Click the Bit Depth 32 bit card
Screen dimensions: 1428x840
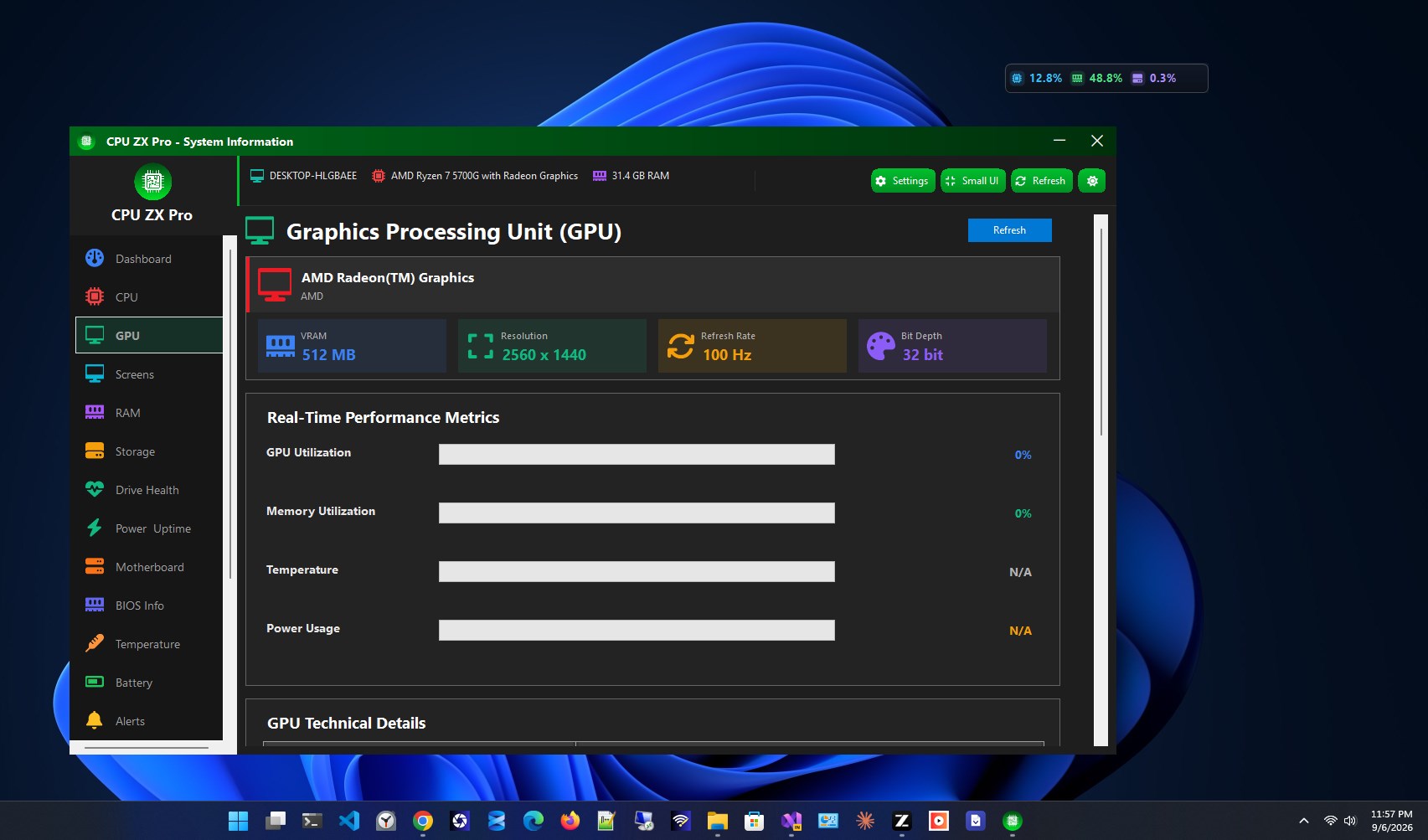tap(952, 346)
